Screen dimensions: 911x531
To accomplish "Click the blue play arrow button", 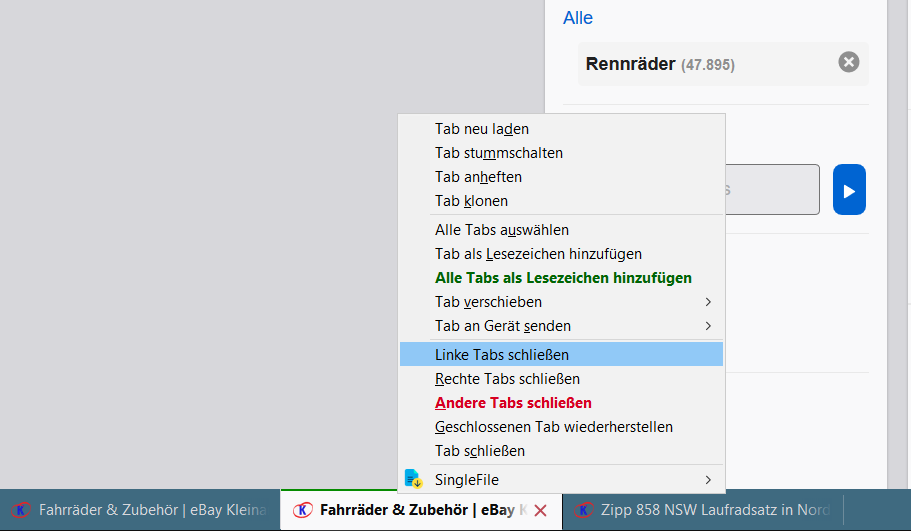I will (849, 190).
